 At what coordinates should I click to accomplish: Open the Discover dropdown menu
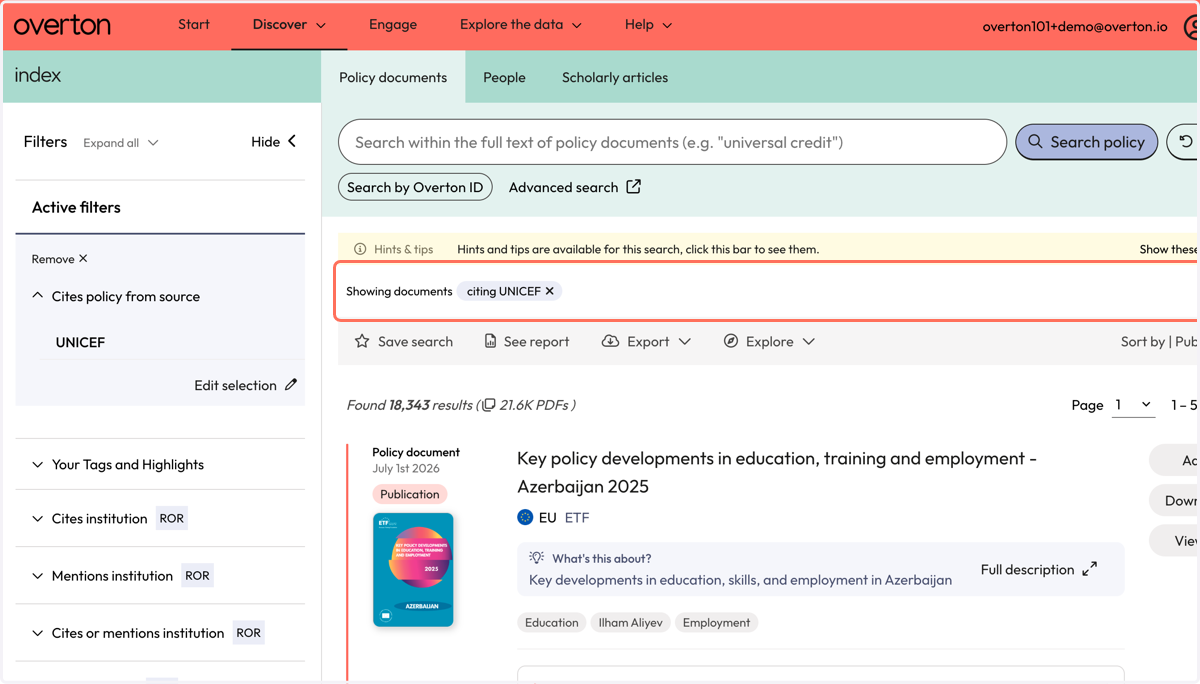[x=289, y=25]
